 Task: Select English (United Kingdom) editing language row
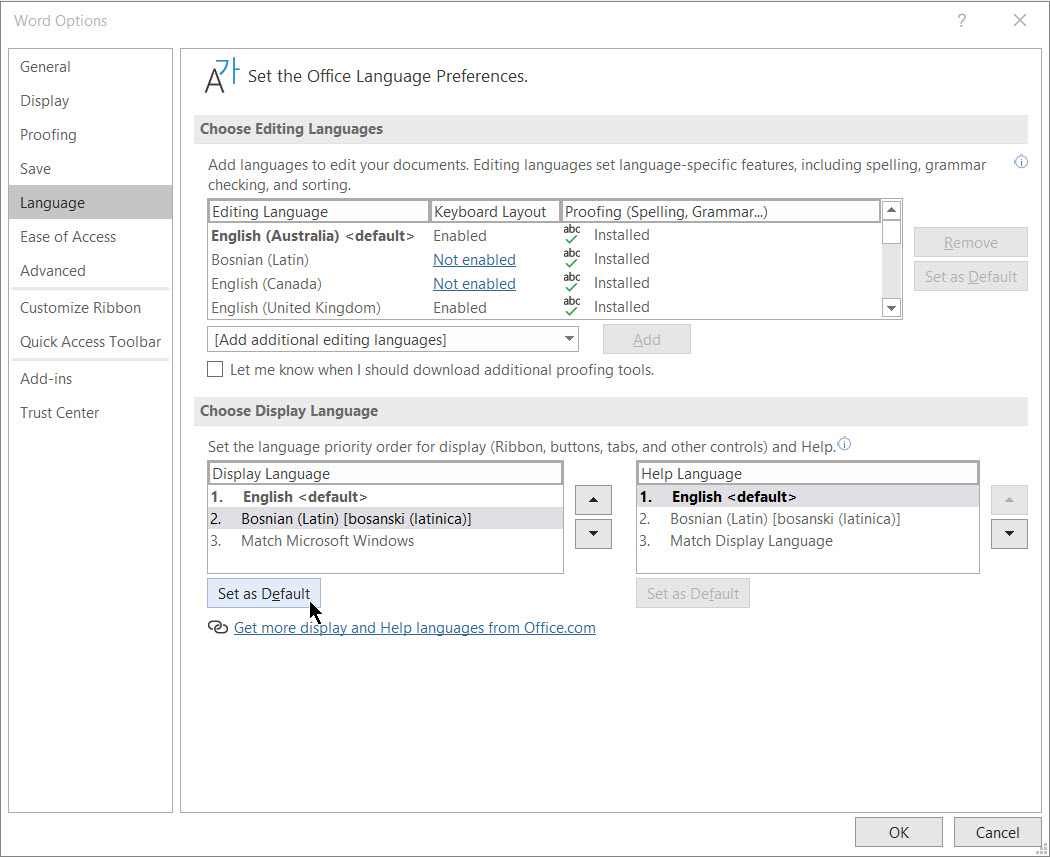tap(296, 308)
